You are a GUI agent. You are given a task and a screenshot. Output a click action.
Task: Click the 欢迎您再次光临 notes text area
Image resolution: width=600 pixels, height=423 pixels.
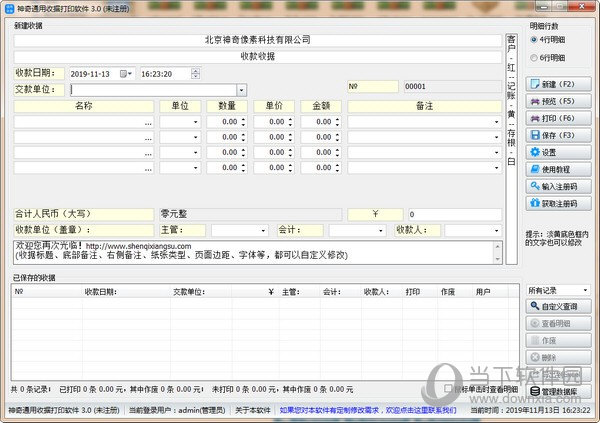pos(253,252)
